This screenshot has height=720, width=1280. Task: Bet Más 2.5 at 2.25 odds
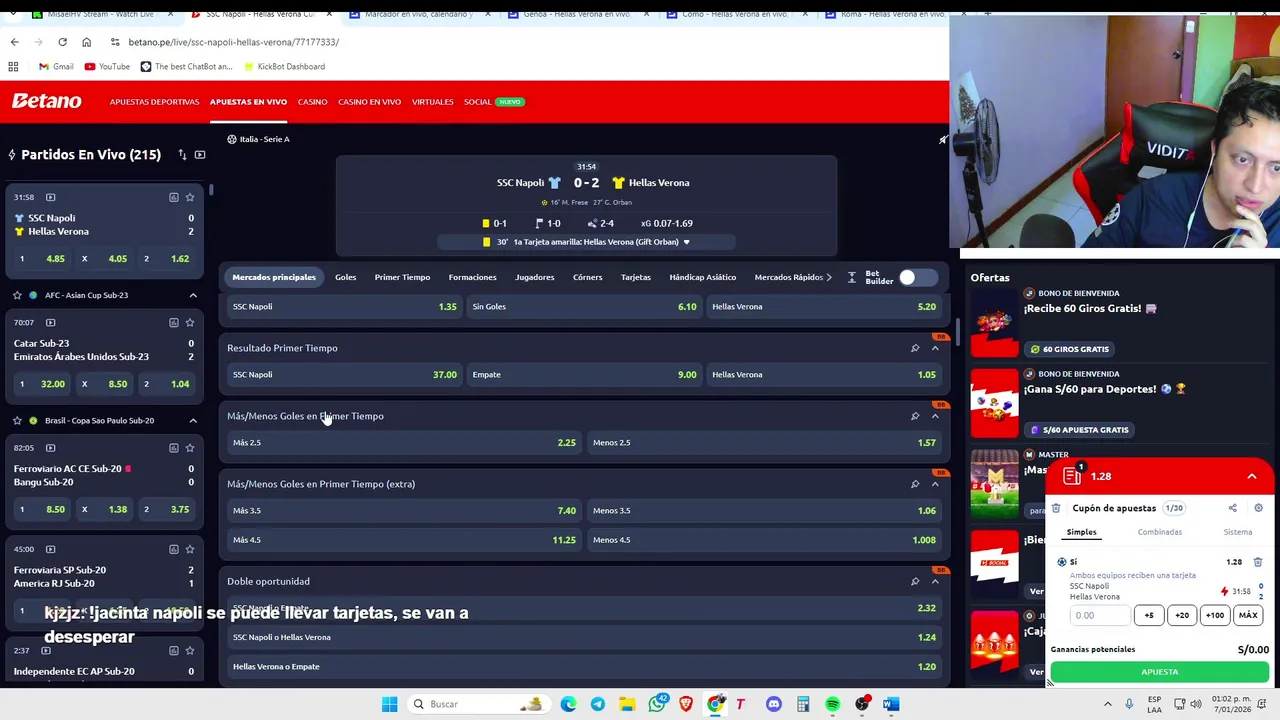click(x=404, y=442)
